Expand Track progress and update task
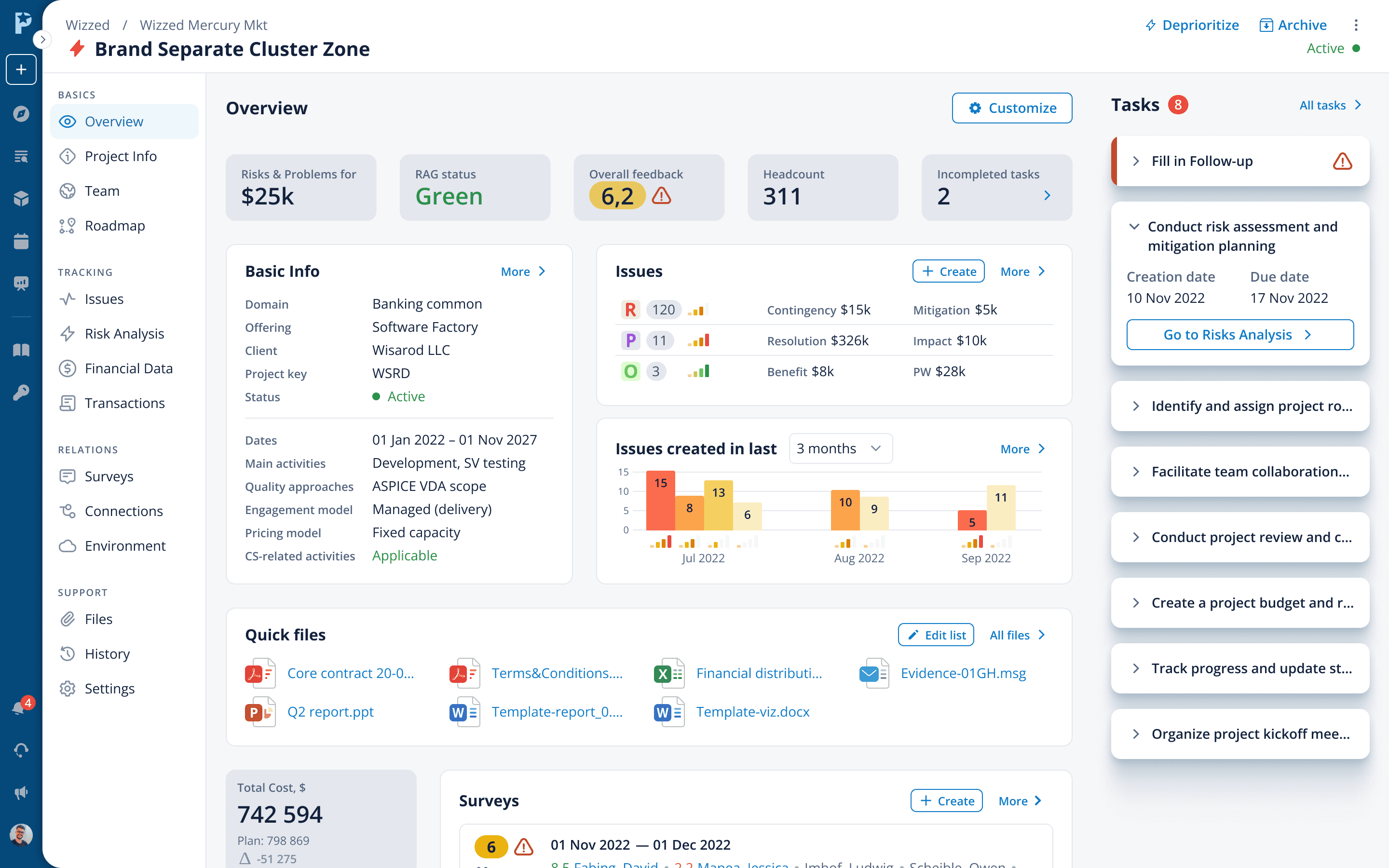 point(1136,668)
